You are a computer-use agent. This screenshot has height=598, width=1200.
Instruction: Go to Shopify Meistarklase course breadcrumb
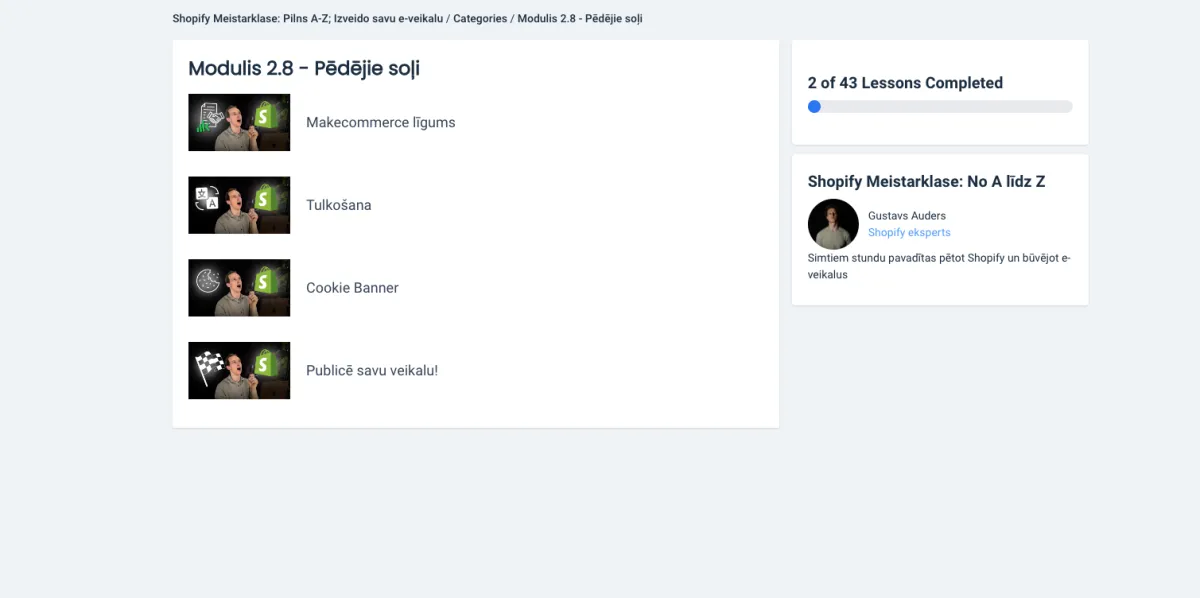tap(307, 19)
